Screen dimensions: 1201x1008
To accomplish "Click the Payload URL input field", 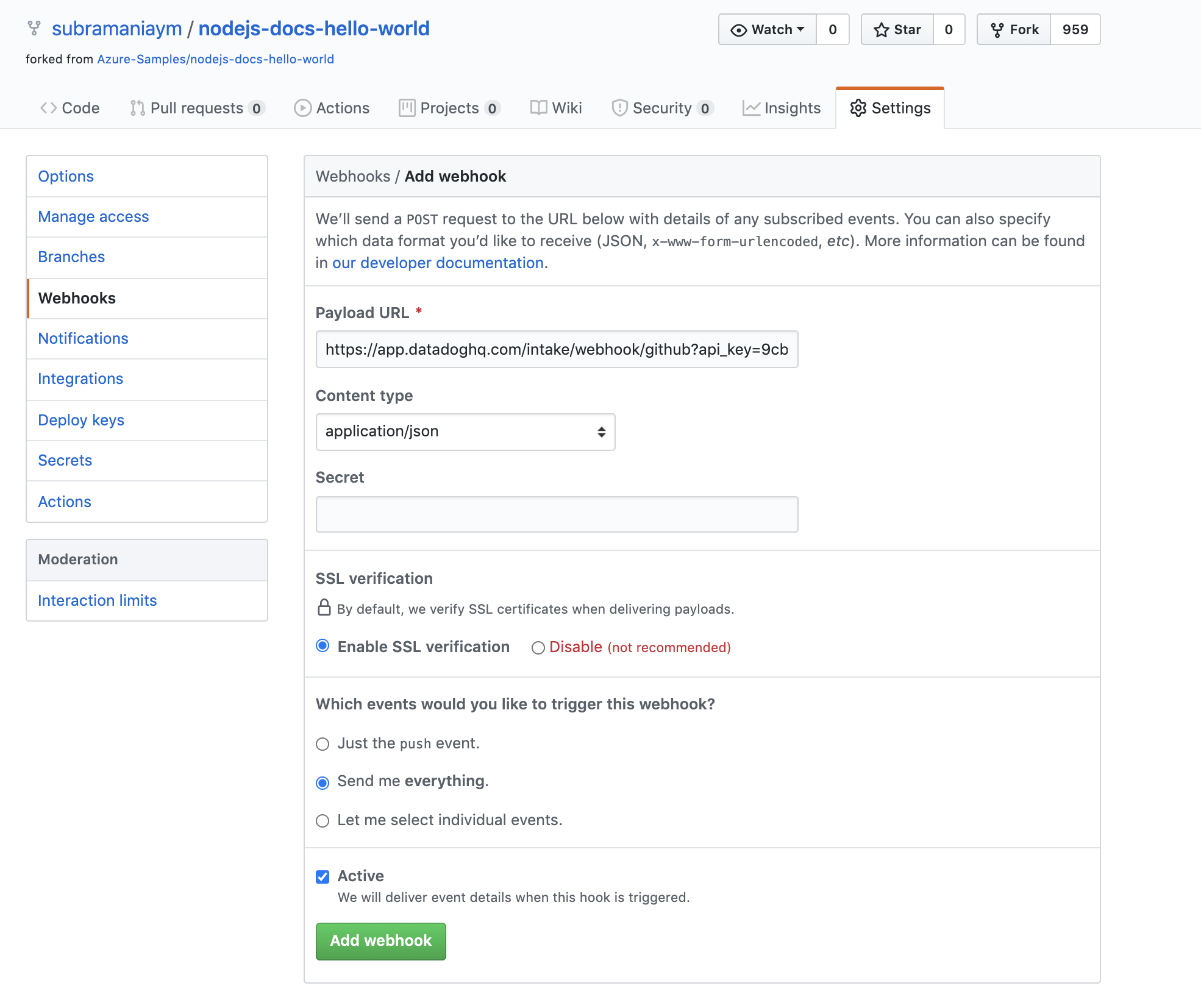I will [557, 349].
